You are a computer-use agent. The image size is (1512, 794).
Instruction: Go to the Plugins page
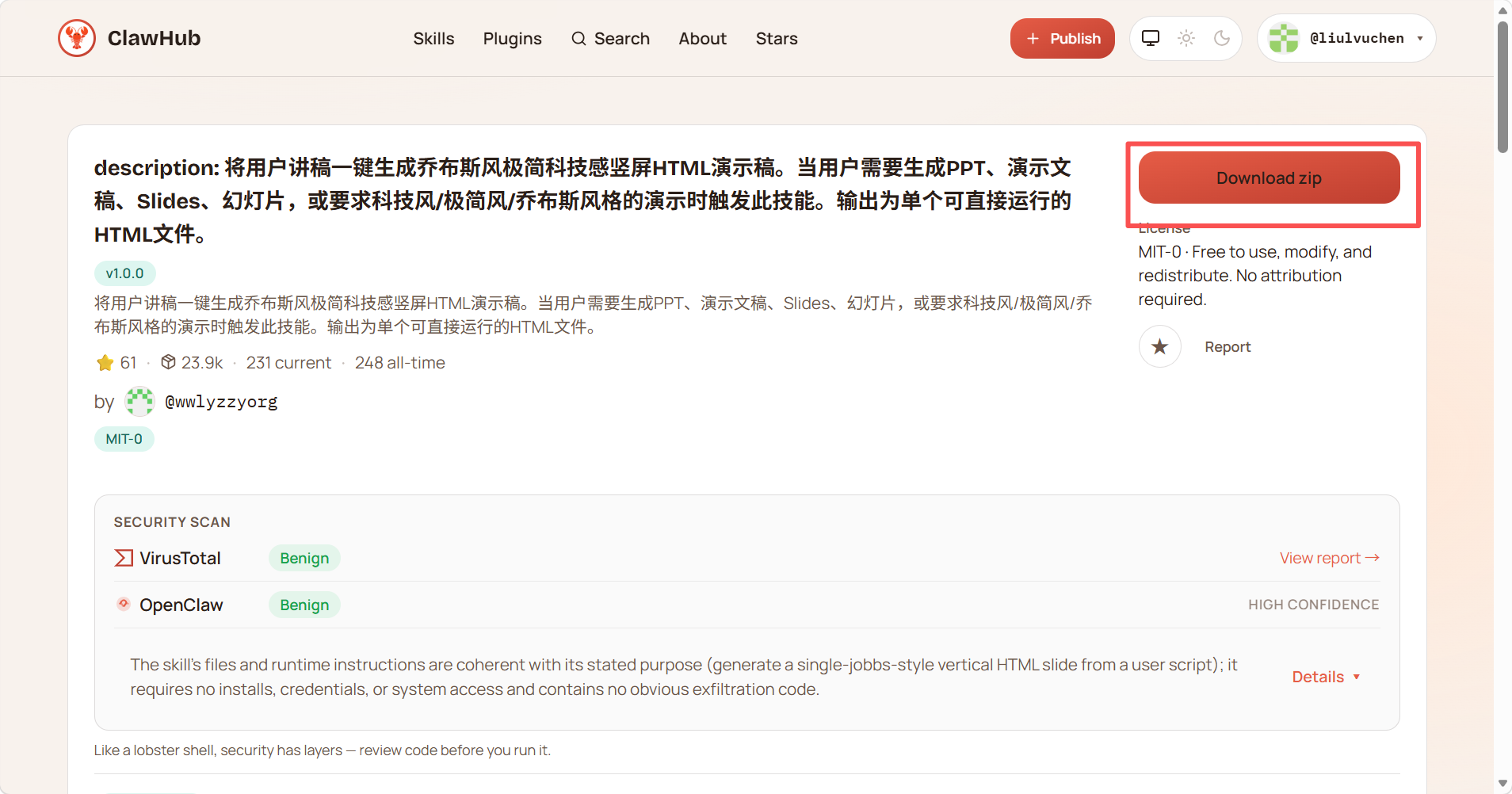click(513, 38)
